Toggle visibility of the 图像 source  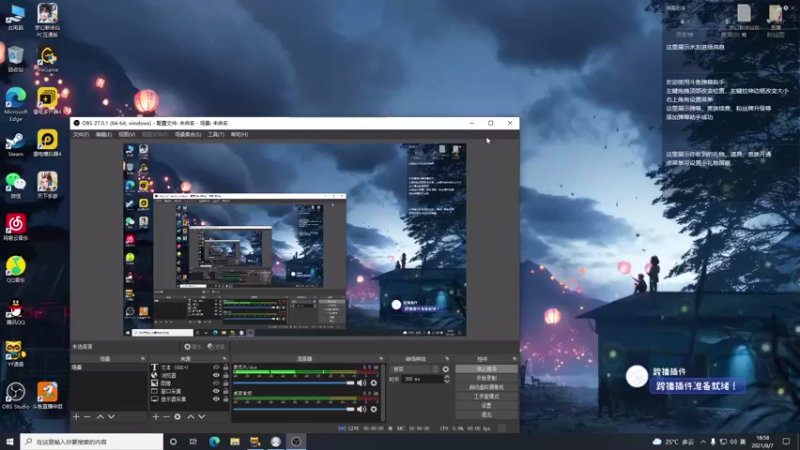pyautogui.click(x=216, y=383)
